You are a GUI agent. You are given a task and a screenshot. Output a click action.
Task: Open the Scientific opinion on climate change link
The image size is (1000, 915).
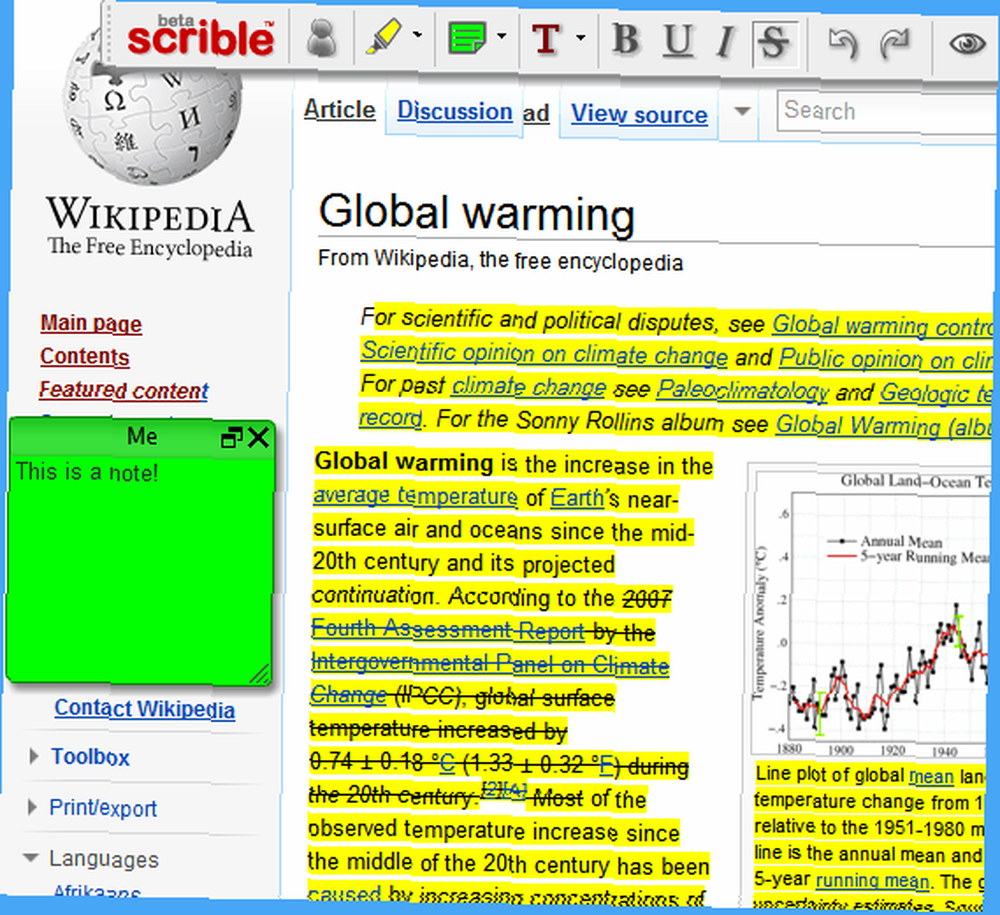pyautogui.click(x=544, y=354)
